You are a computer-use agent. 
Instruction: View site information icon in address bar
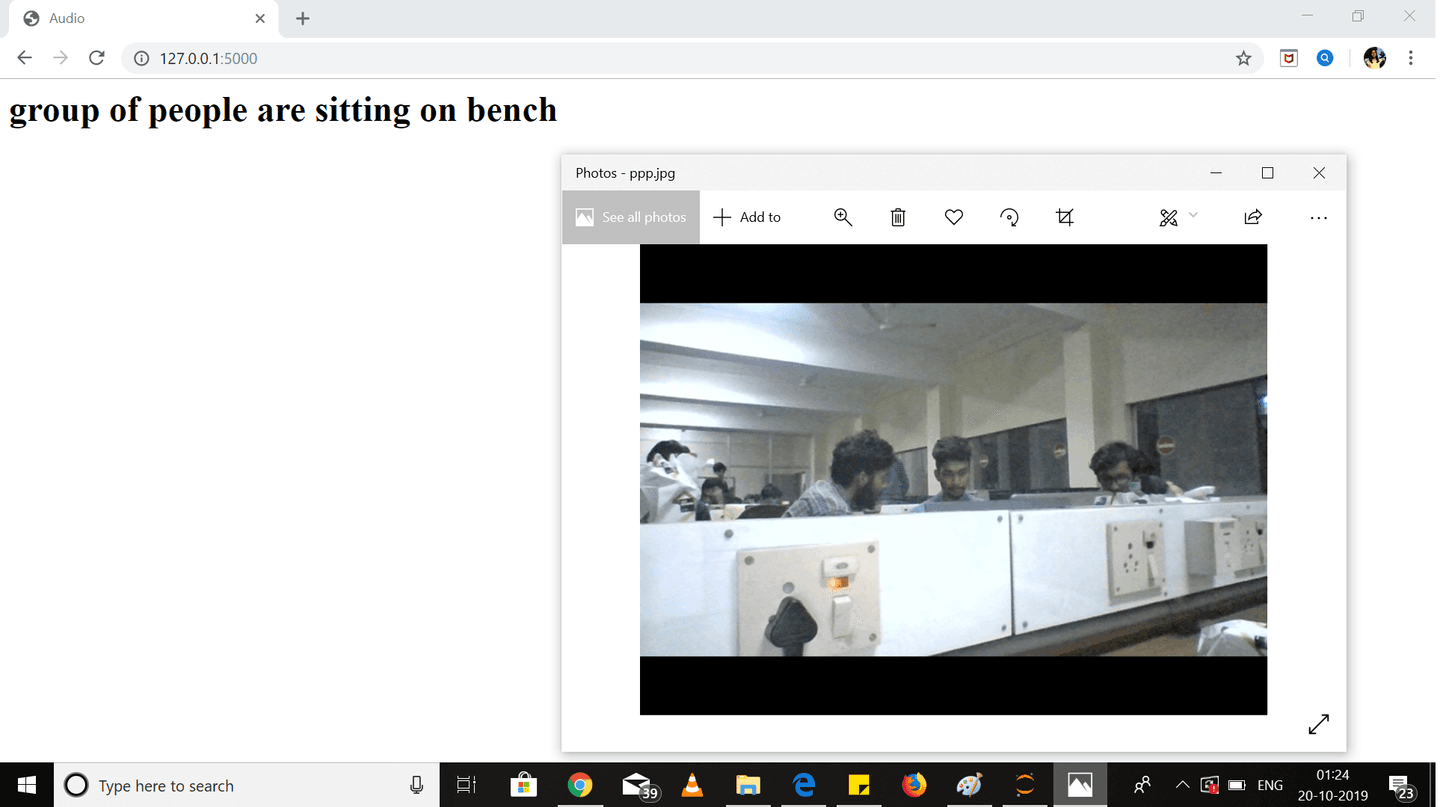point(141,58)
